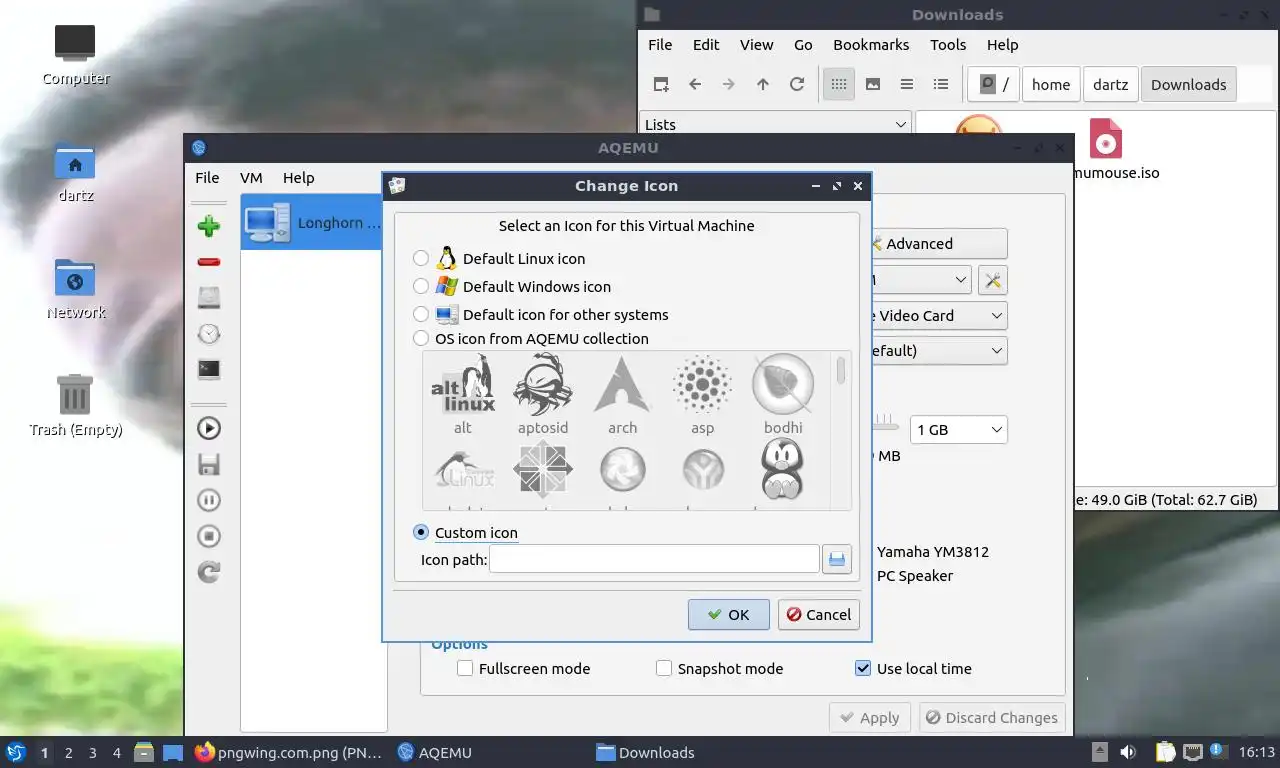Open Bookmarks menu in the file manager
The image size is (1280, 768).
(x=871, y=44)
